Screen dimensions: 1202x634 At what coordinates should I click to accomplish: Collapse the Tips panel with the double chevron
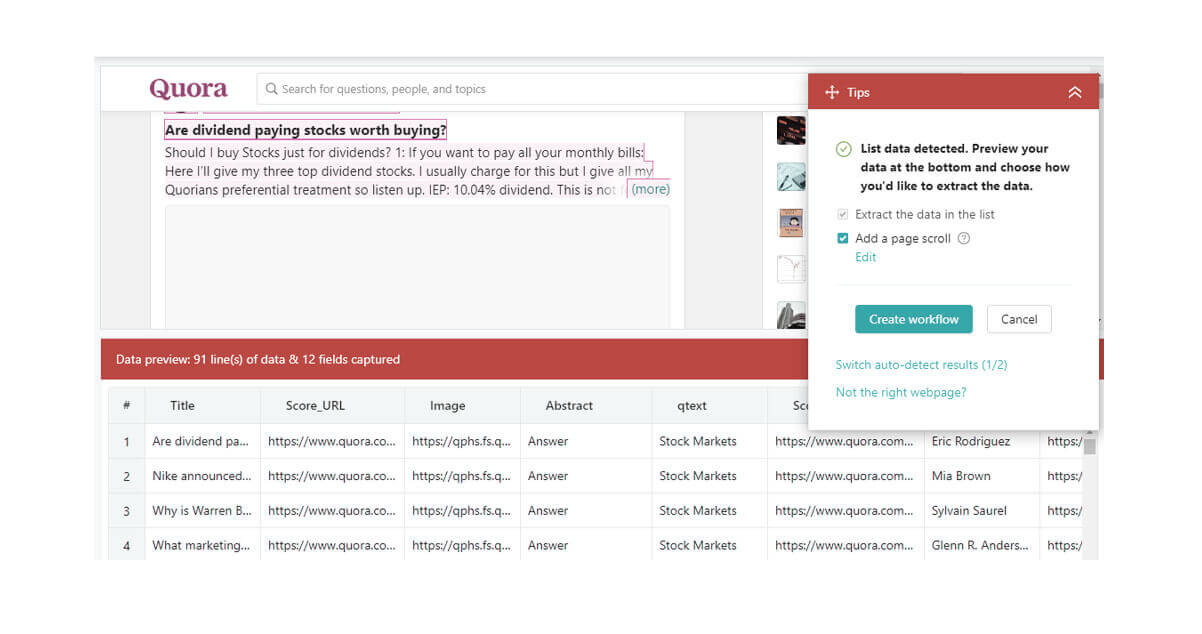1075,92
